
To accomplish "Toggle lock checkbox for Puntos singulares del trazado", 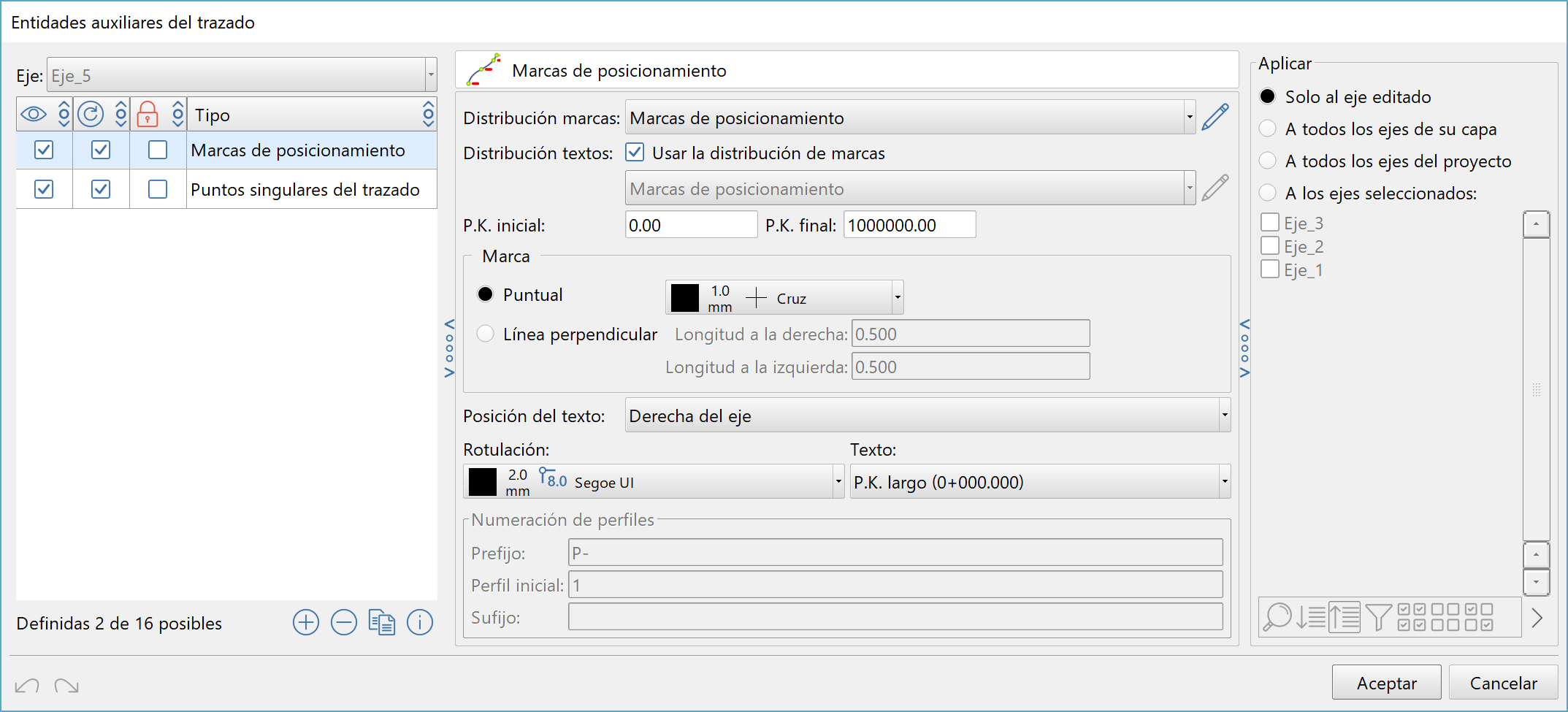I will pos(158,189).
